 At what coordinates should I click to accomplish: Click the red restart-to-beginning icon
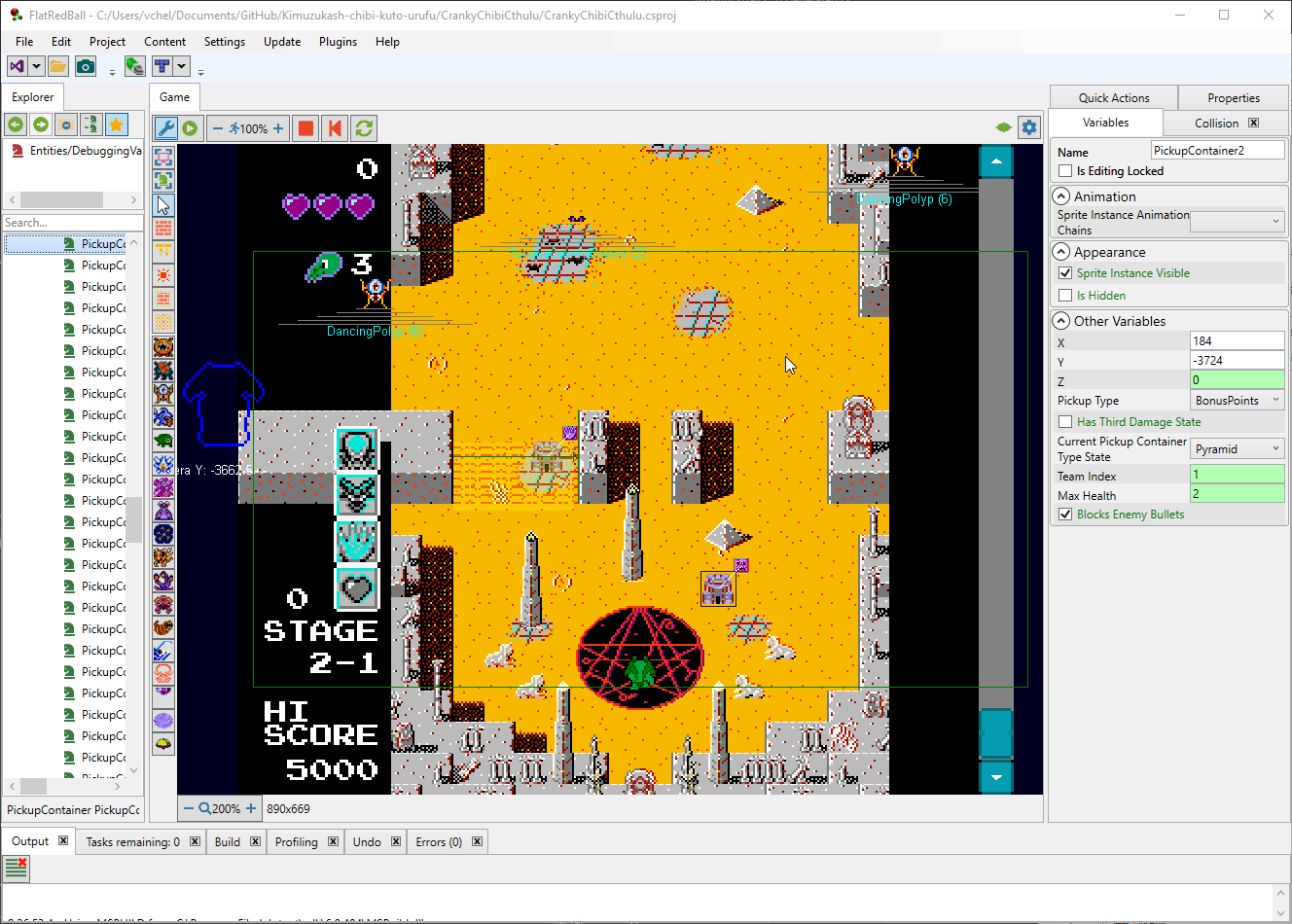335,128
